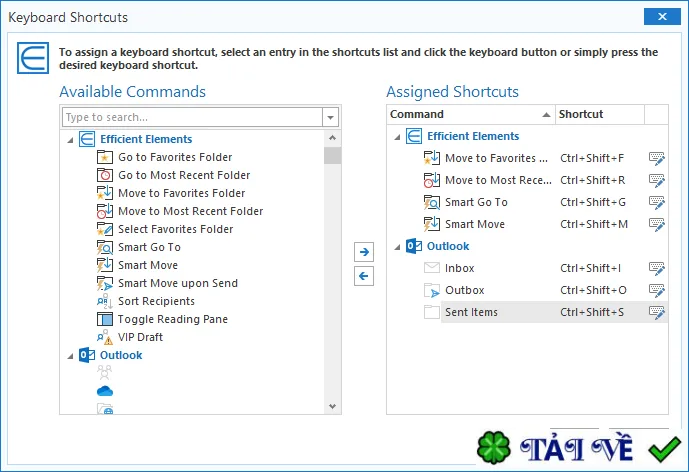This screenshot has height=472, width=689.
Task: Click the Efficient Elements logo in the dialog header
Action: [33, 58]
